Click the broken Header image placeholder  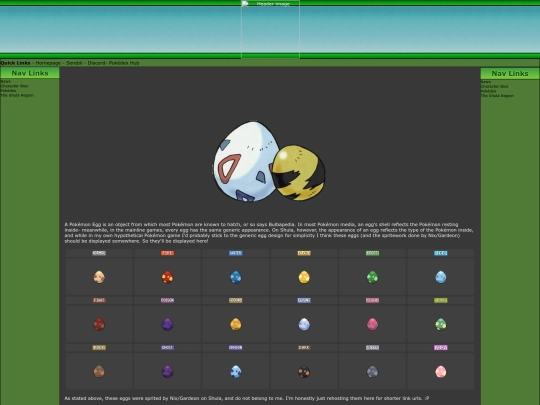coord(270,29)
